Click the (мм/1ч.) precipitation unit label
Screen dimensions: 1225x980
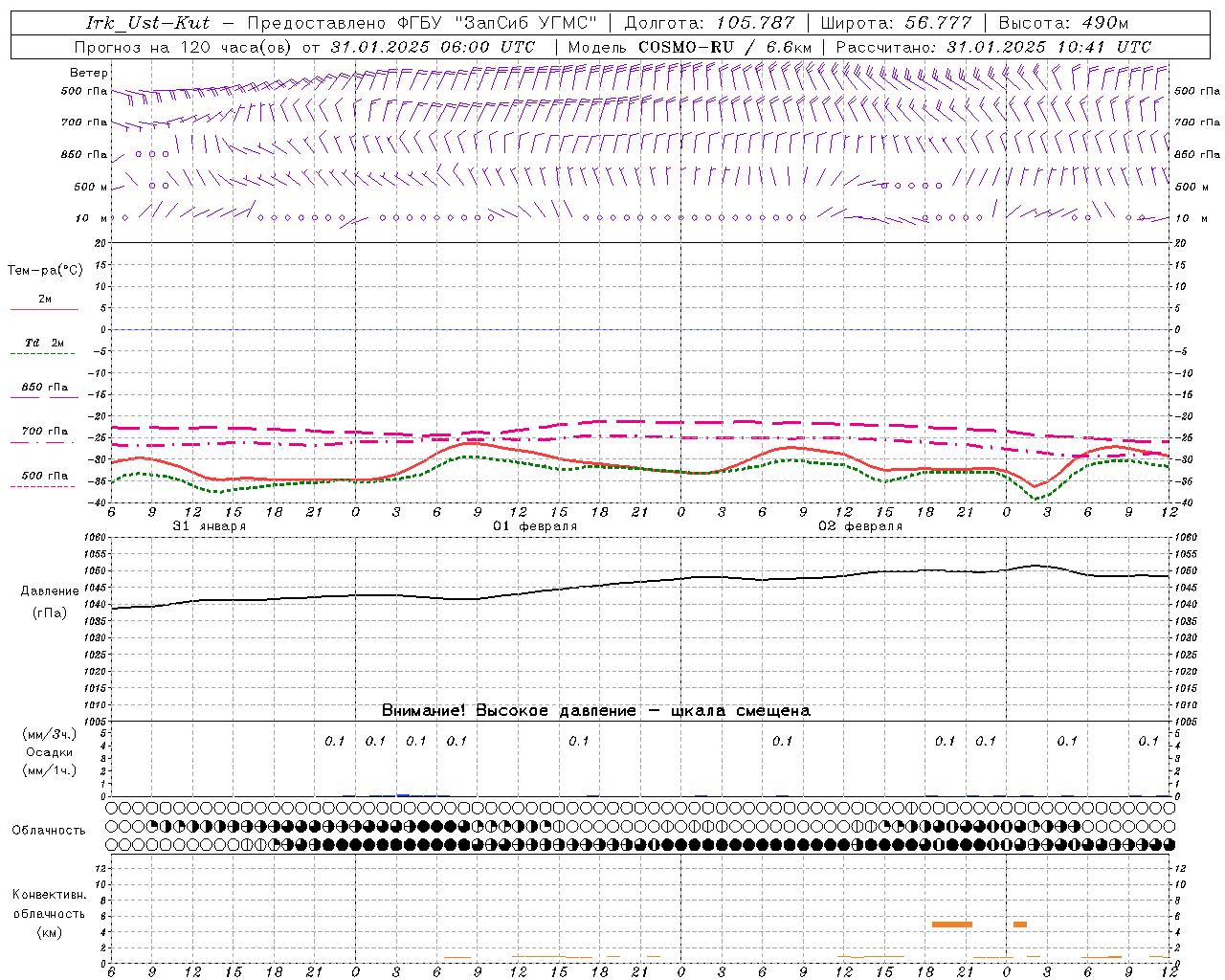[50, 770]
